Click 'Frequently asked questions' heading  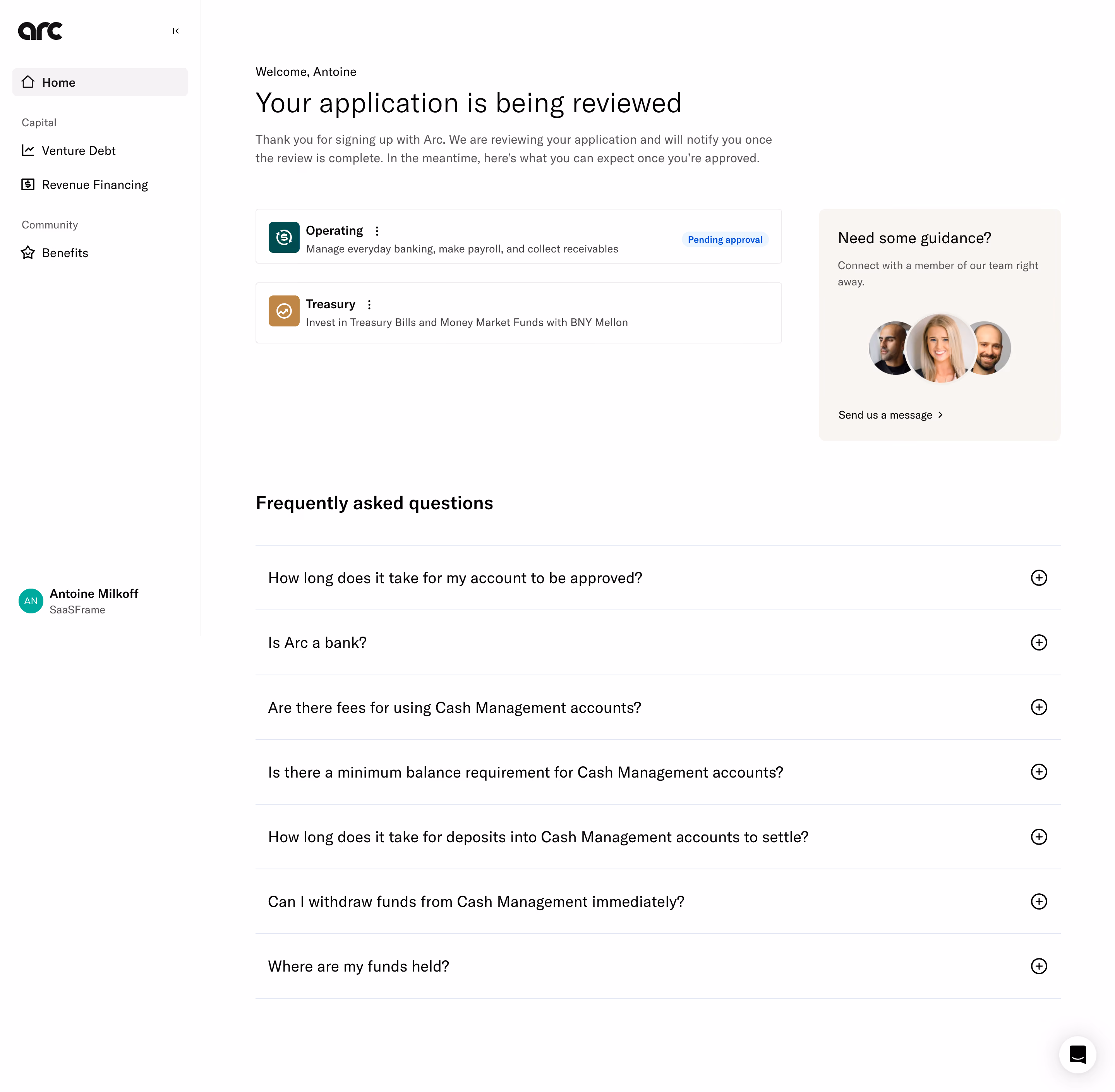point(374,503)
